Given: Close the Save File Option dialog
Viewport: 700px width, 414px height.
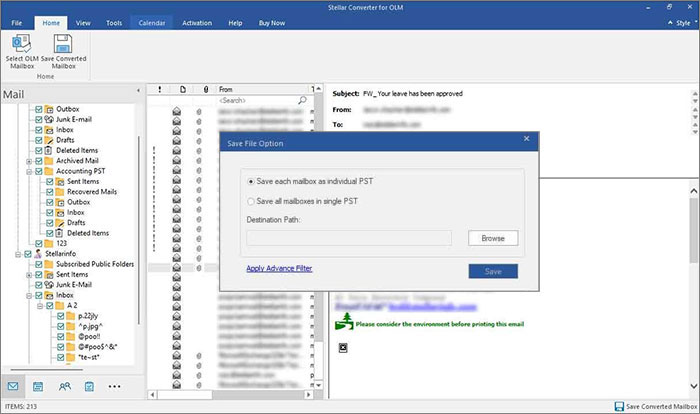Looking at the screenshot, I should click(526, 139).
